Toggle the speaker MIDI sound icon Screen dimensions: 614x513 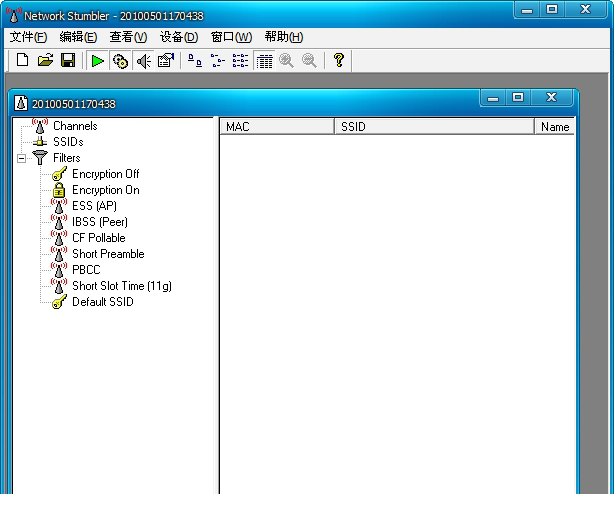click(x=143, y=61)
